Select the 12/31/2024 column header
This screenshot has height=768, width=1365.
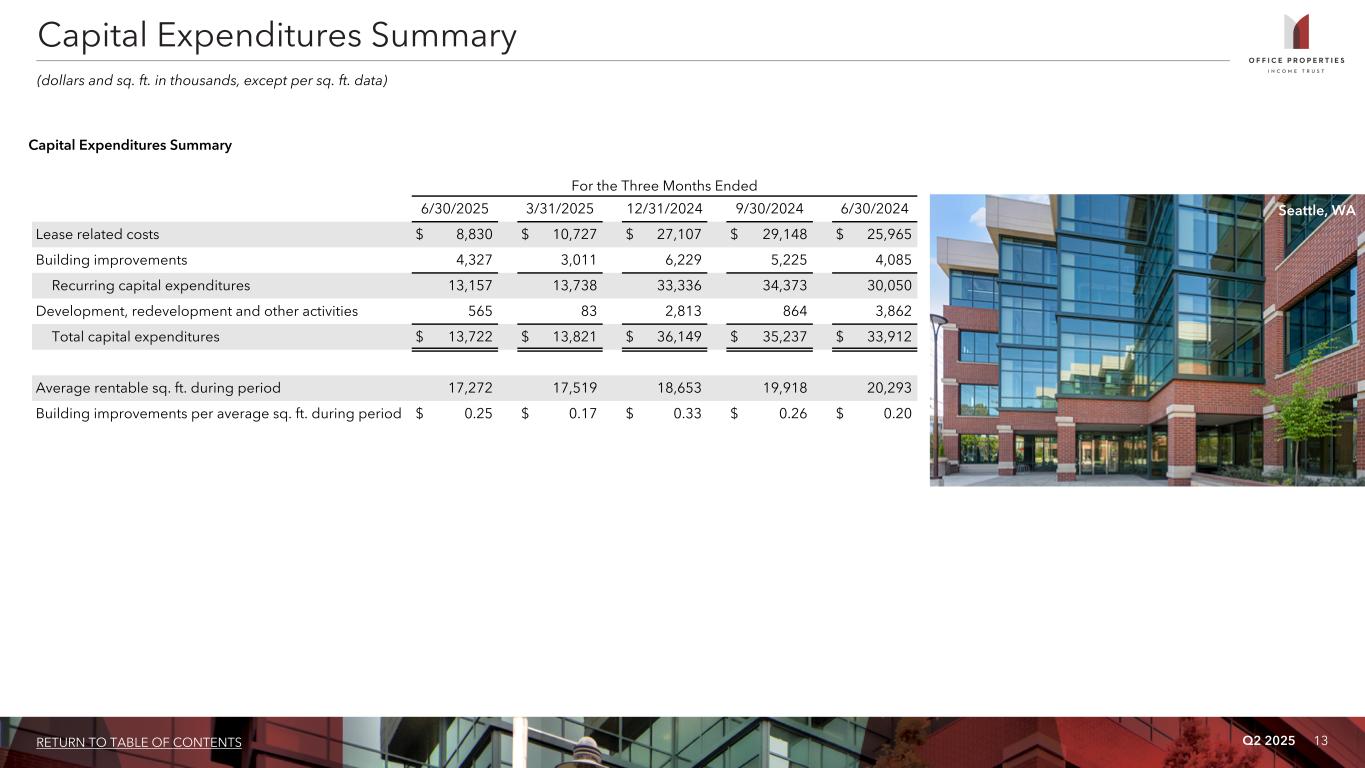click(665, 209)
